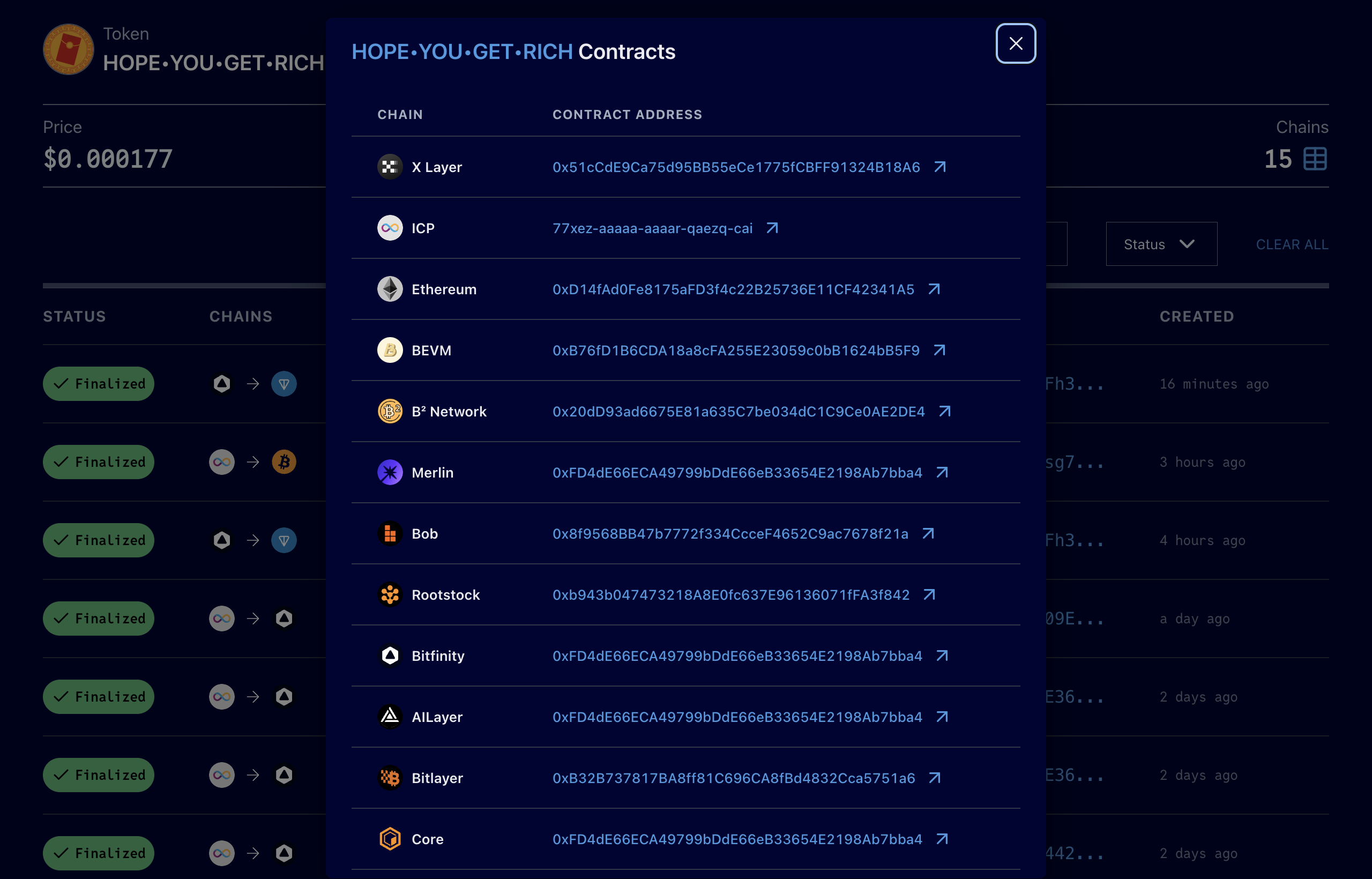This screenshot has width=1372, height=879.
Task: Expand the Status filter dropdown
Action: [1161, 244]
